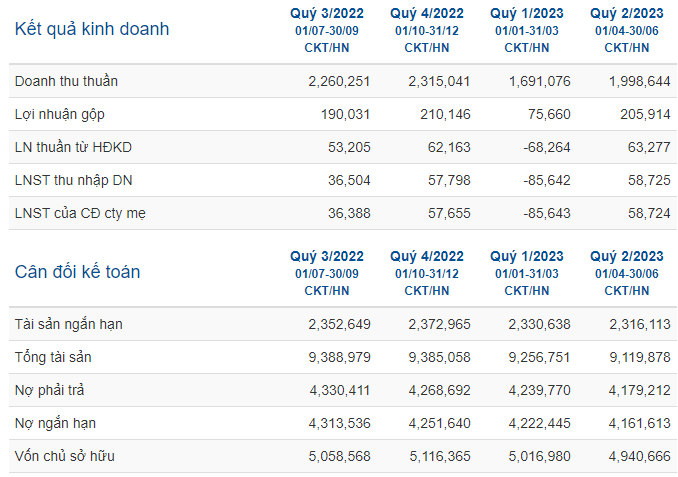Select the LN thuần từ HĐKD row
This screenshot has width=678, height=477.
click(x=343, y=147)
